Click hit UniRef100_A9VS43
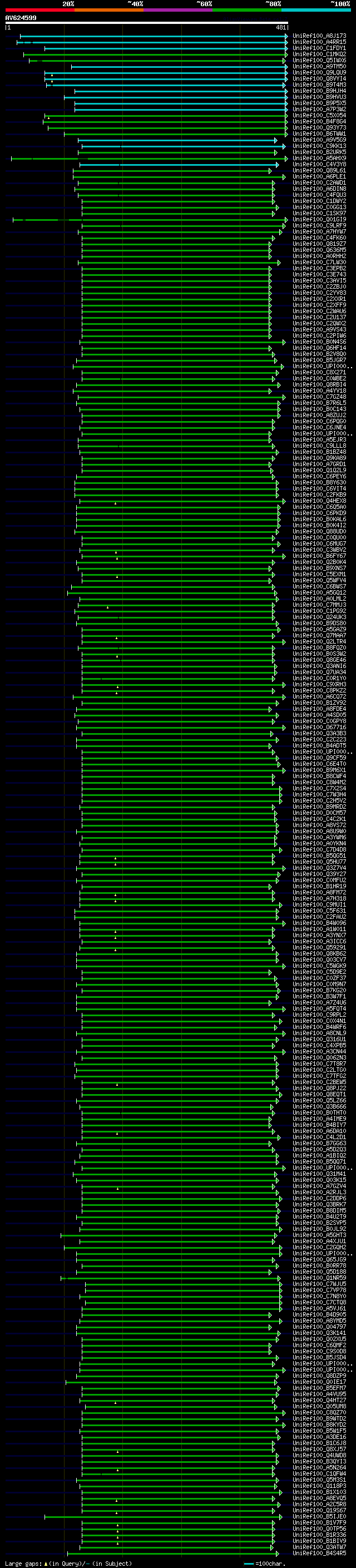This screenshot has height=1568, width=356. click(x=319, y=329)
